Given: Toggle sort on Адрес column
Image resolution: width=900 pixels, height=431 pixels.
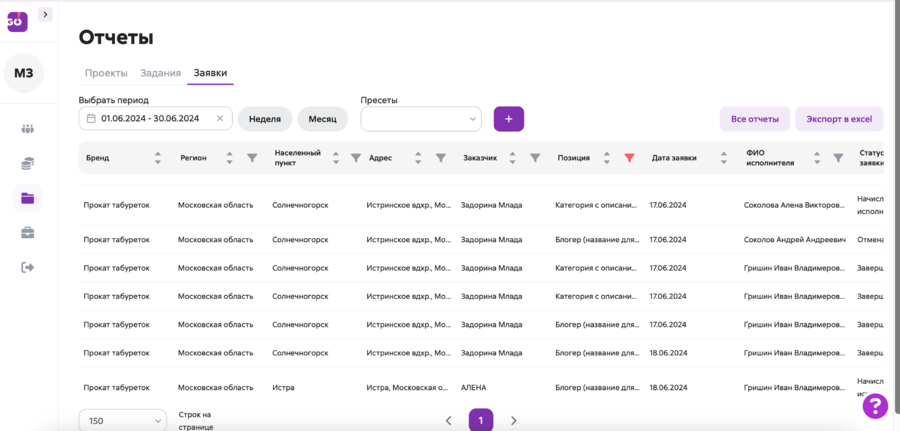Looking at the screenshot, I should [417, 158].
